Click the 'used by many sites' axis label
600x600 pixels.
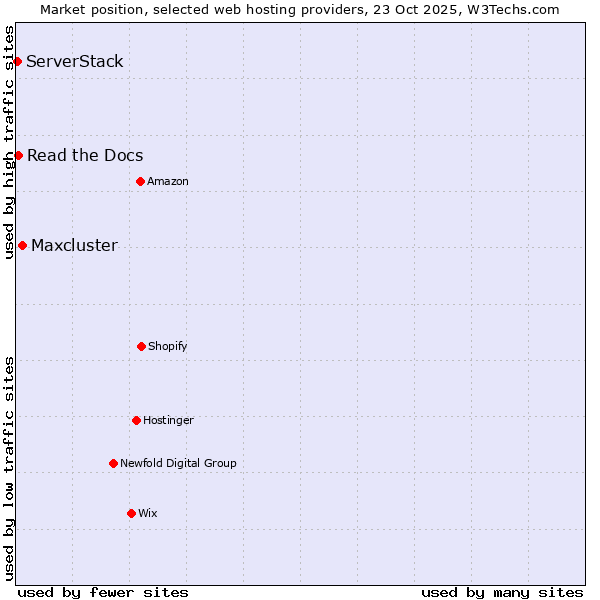pos(502,592)
